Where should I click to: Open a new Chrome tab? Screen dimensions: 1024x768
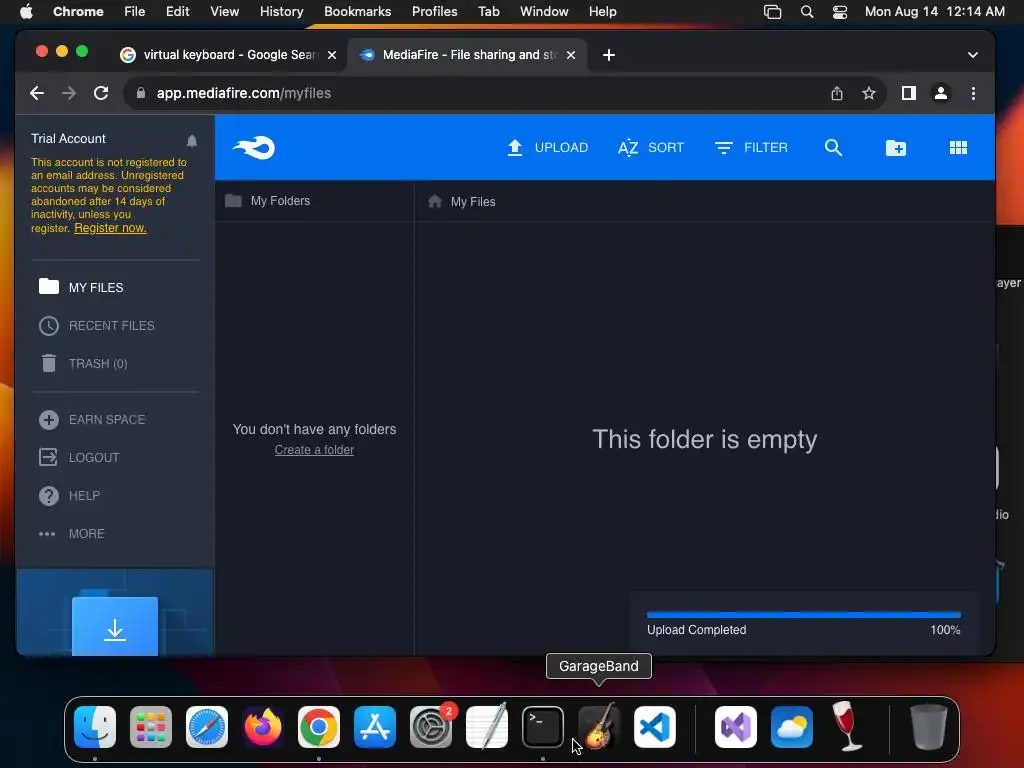(x=609, y=55)
